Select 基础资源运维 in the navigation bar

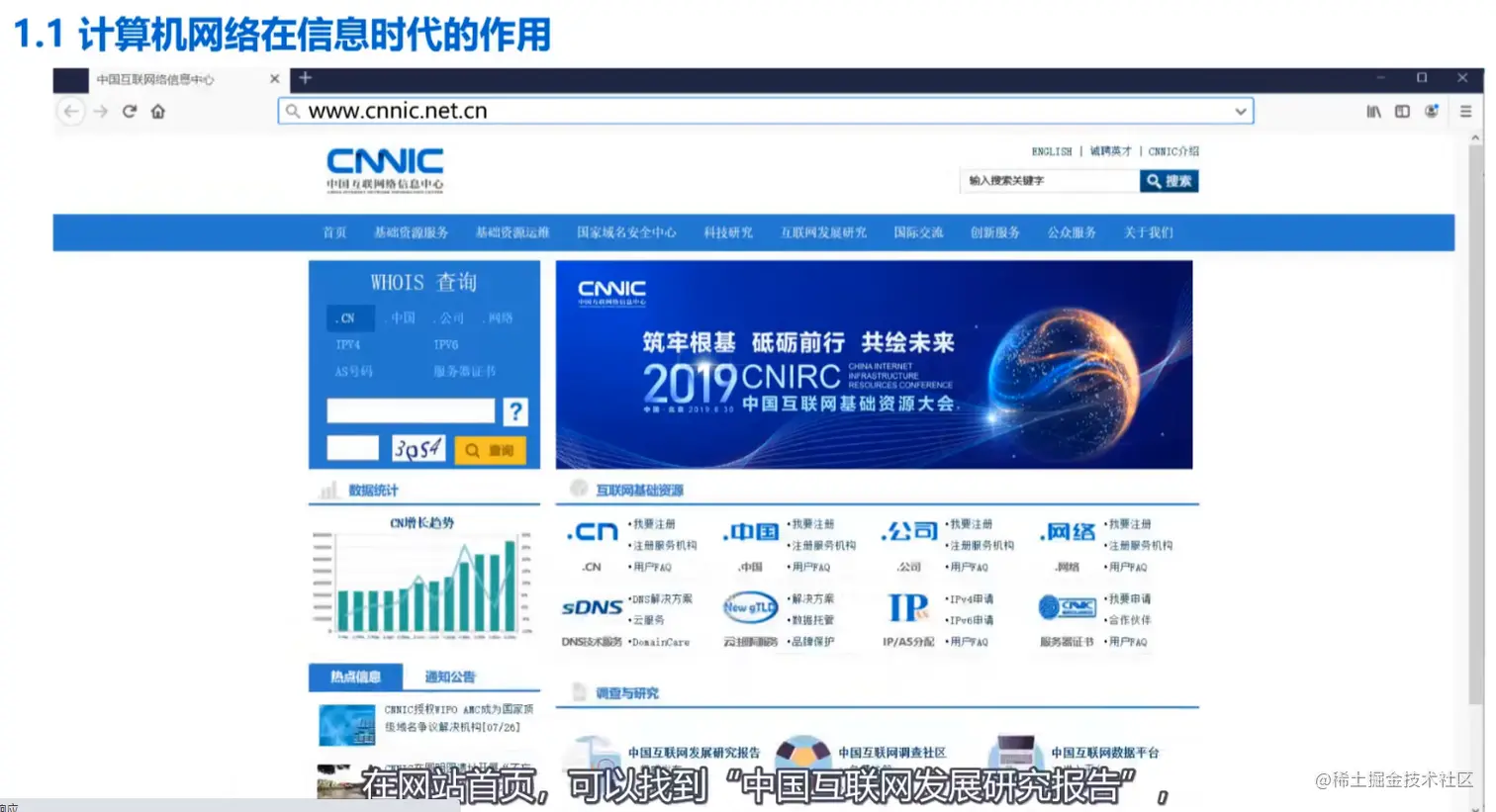pyautogui.click(x=513, y=232)
